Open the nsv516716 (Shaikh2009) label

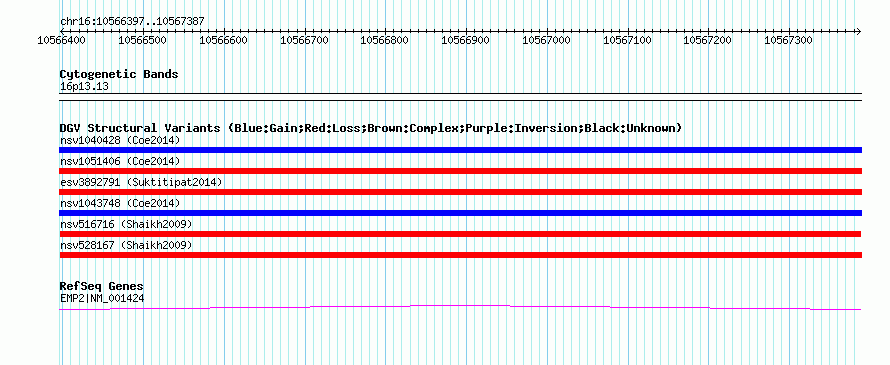[126, 224]
